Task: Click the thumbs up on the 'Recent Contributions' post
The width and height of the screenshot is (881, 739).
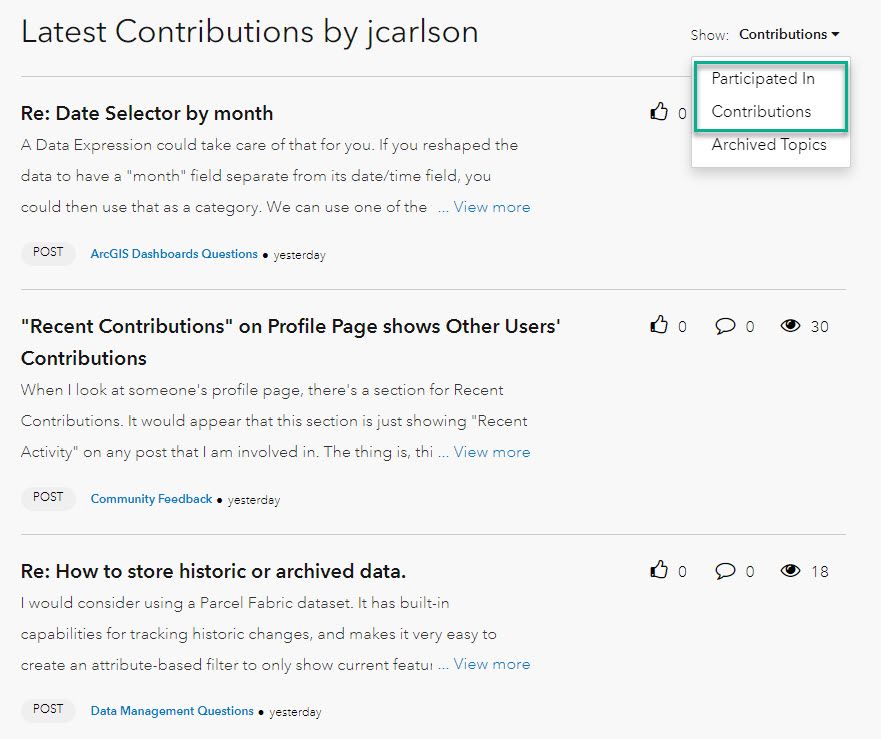Action: 659,325
